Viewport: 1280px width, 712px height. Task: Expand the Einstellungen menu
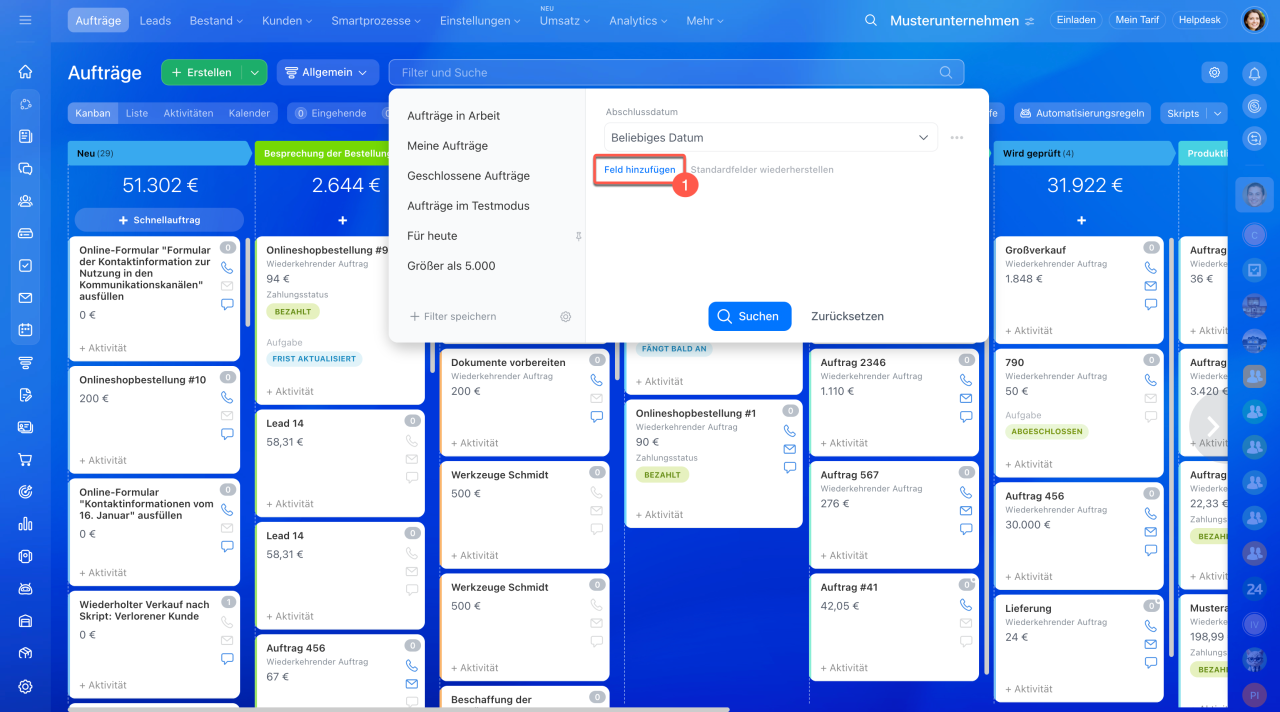pyautogui.click(x=480, y=20)
